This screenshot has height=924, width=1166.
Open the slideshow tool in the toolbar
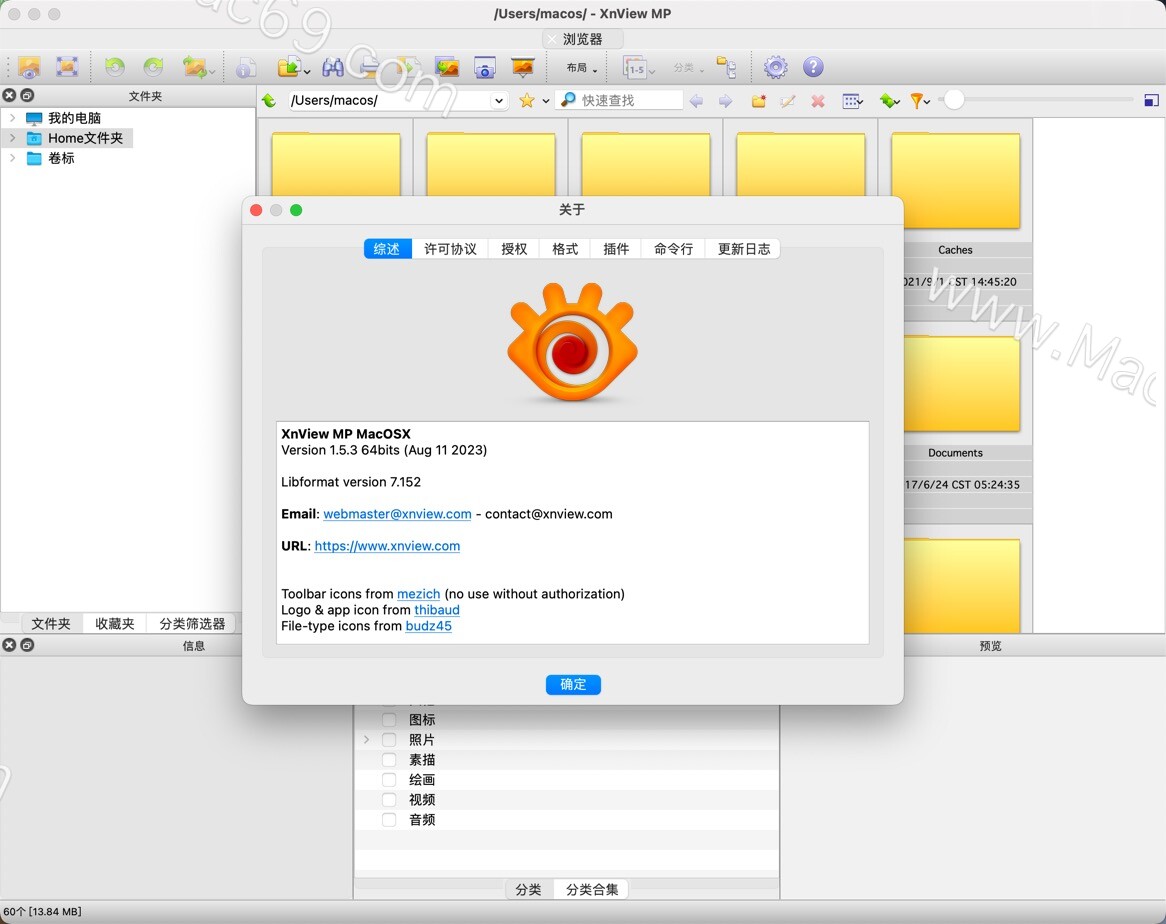click(x=525, y=67)
